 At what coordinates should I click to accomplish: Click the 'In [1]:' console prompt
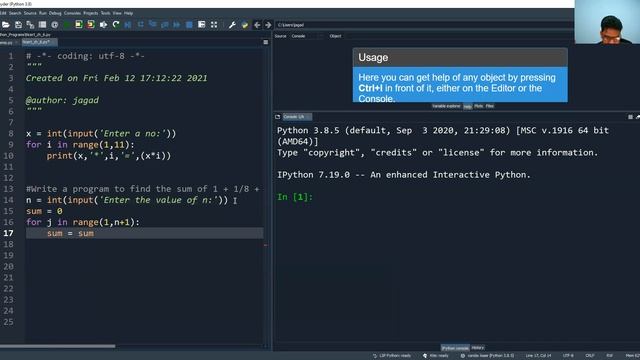[295, 197]
